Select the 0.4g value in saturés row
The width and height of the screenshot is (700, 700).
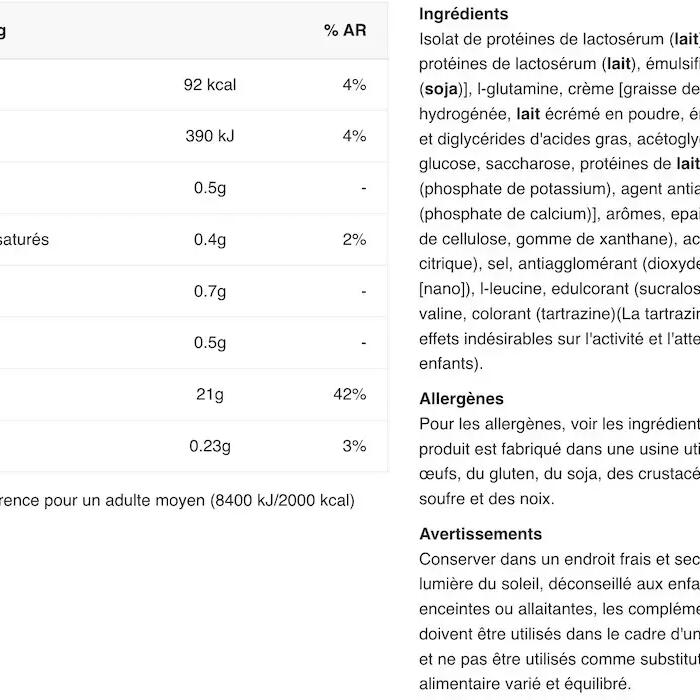pos(210,240)
